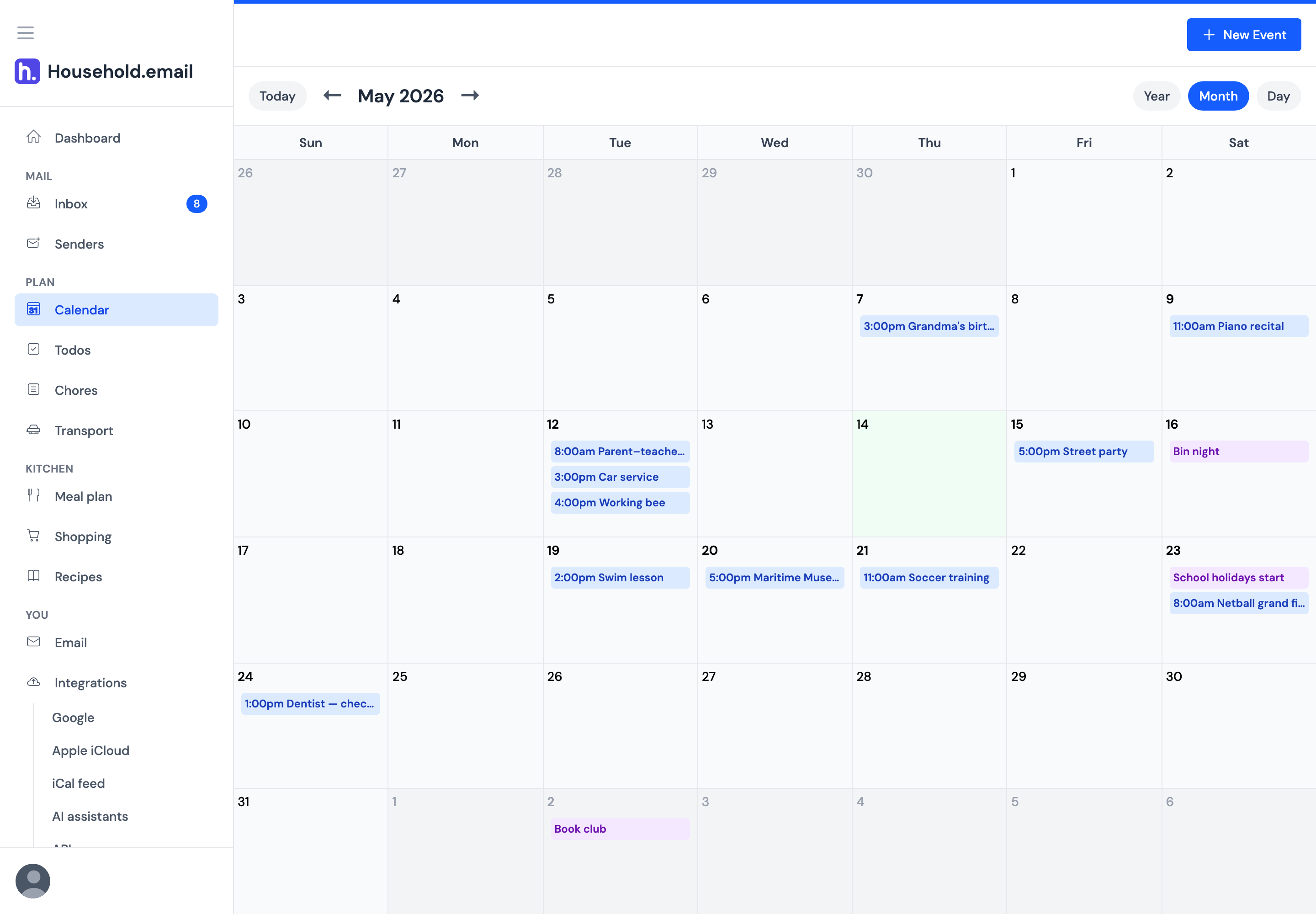Viewport: 1316px width, 914px height.
Task: Go to previous month with left arrow
Action: 332,95
